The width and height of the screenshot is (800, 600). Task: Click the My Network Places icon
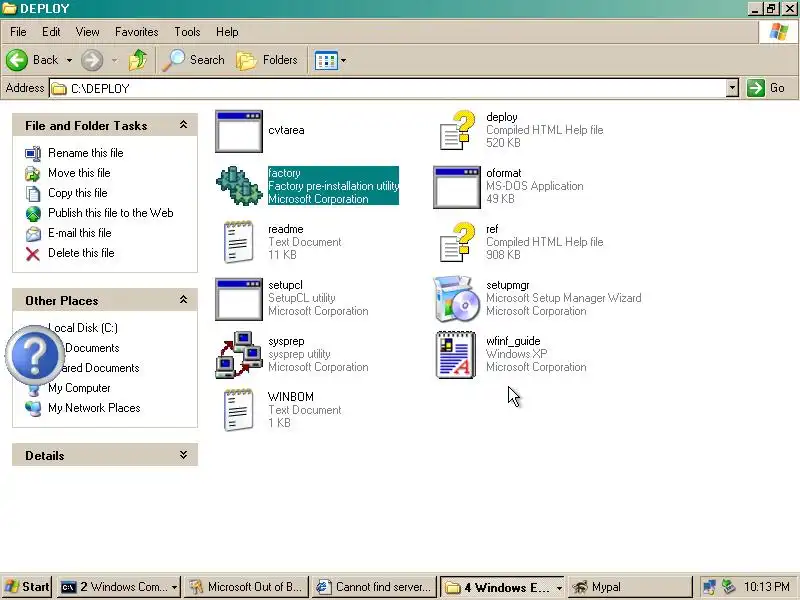[33, 408]
